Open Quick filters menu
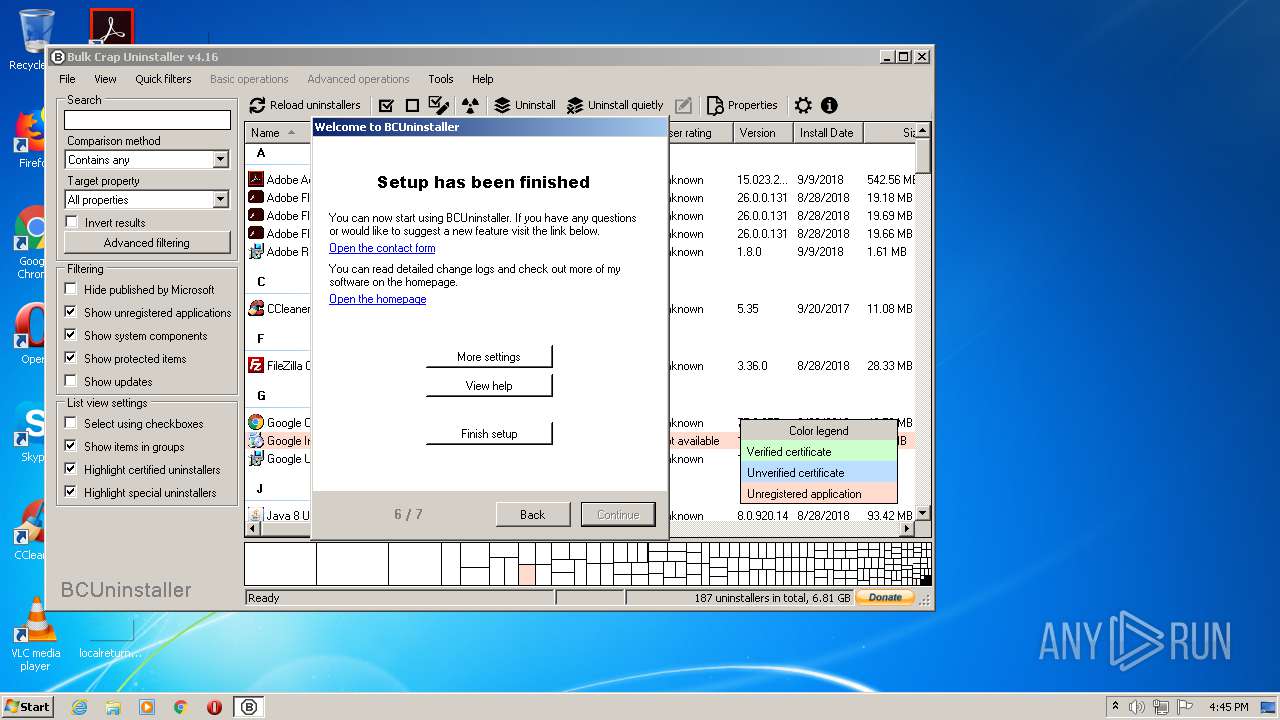Screen dimensions: 1280x720 [163, 79]
